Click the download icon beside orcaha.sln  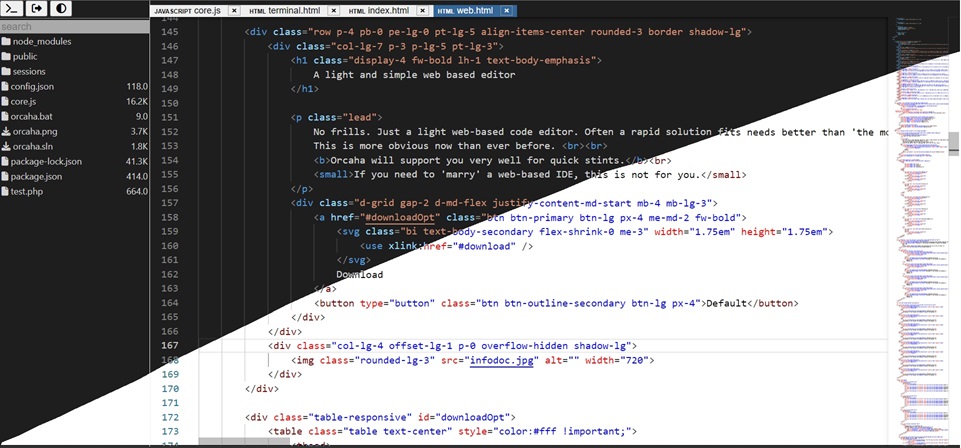pos(6,146)
